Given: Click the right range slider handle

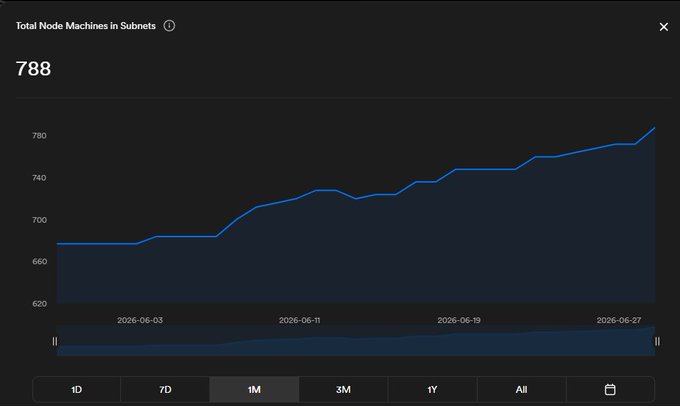Looking at the screenshot, I should click(x=657, y=341).
